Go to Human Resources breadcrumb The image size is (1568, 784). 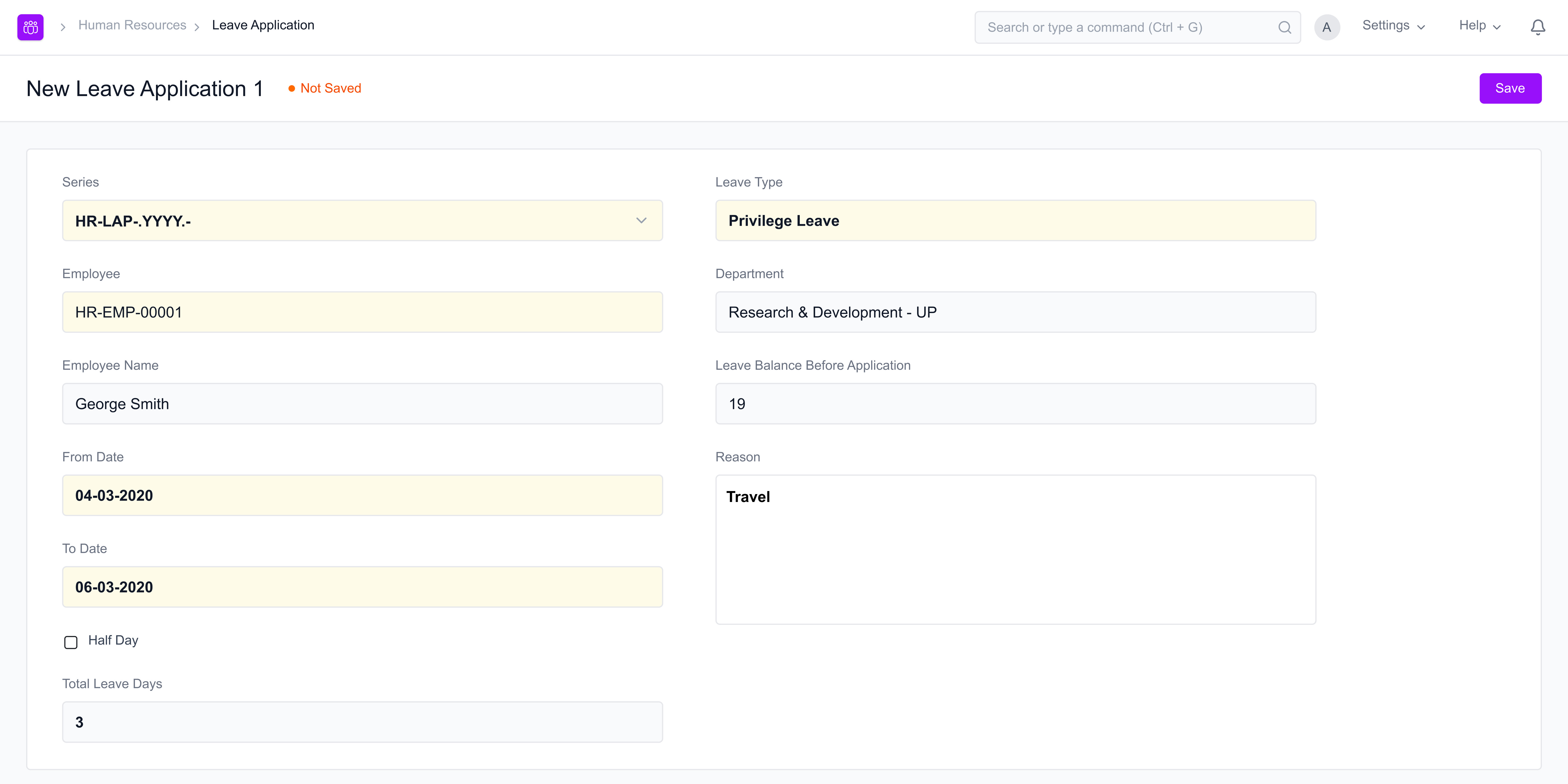pos(132,25)
